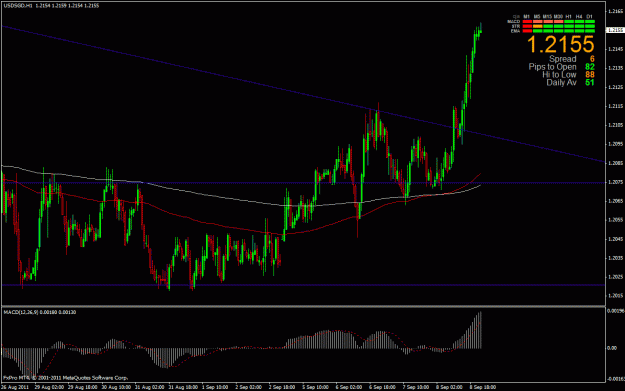Click the M30 timeframe column header
This screenshot has height=391, width=625.
[x=558, y=17]
